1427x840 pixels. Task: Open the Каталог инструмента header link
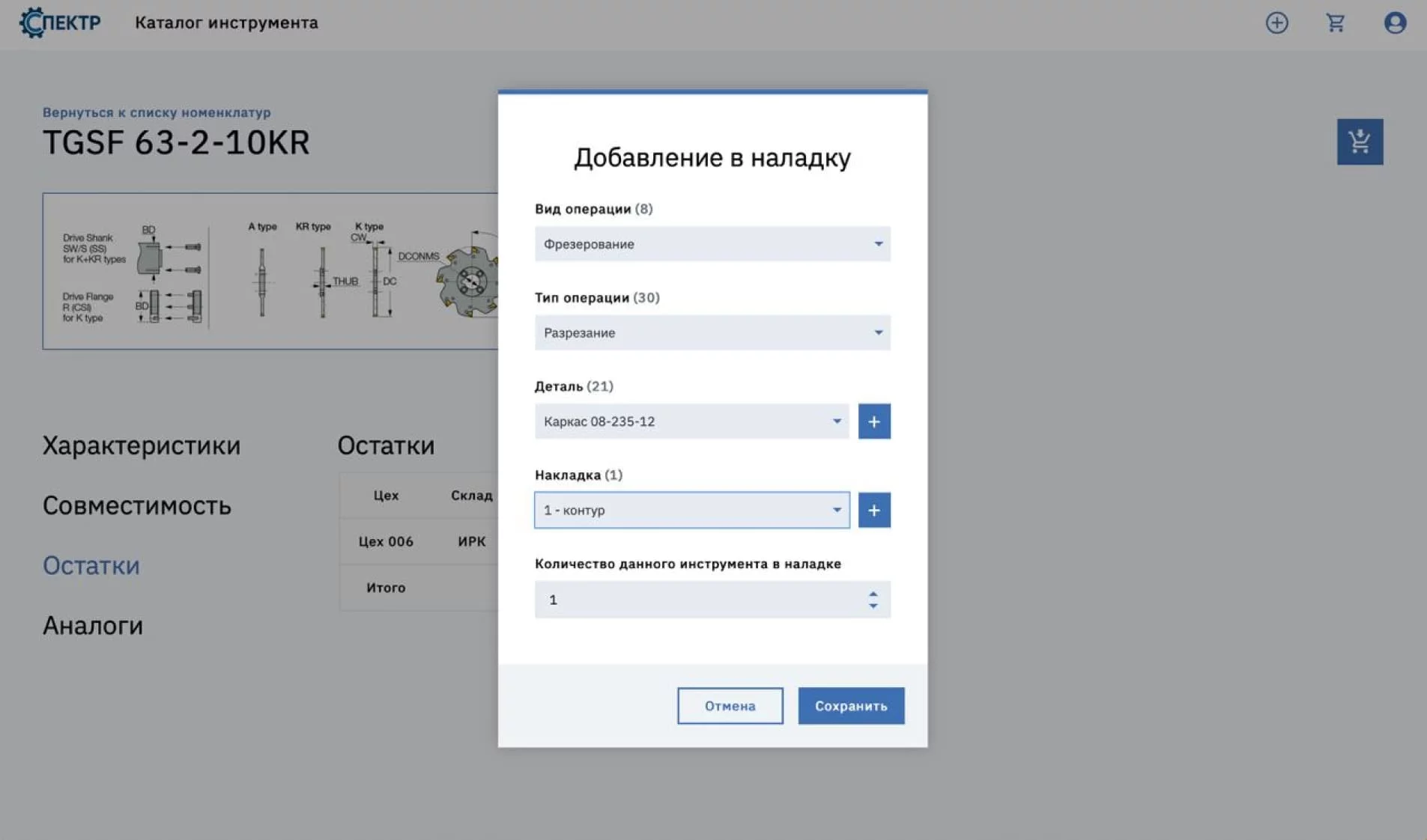(226, 22)
